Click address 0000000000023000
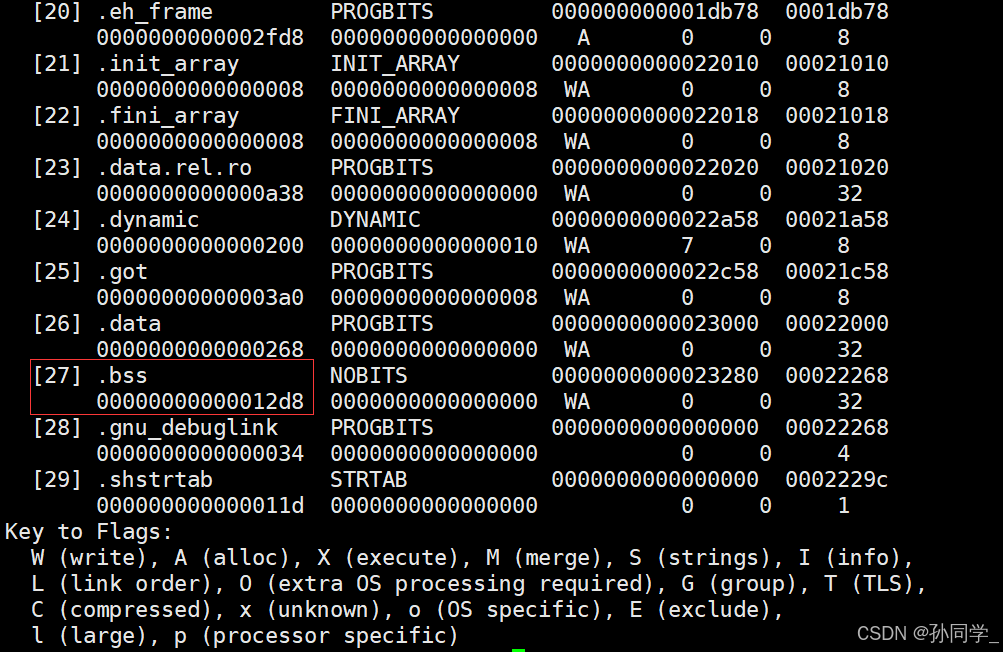This screenshot has height=652, width=1003. (655, 324)
